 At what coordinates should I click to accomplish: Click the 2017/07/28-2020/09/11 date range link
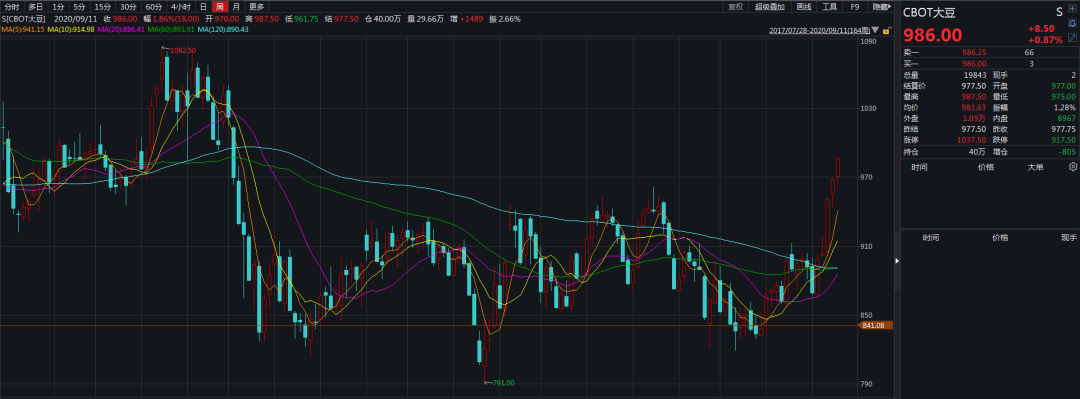pos(818,30)
